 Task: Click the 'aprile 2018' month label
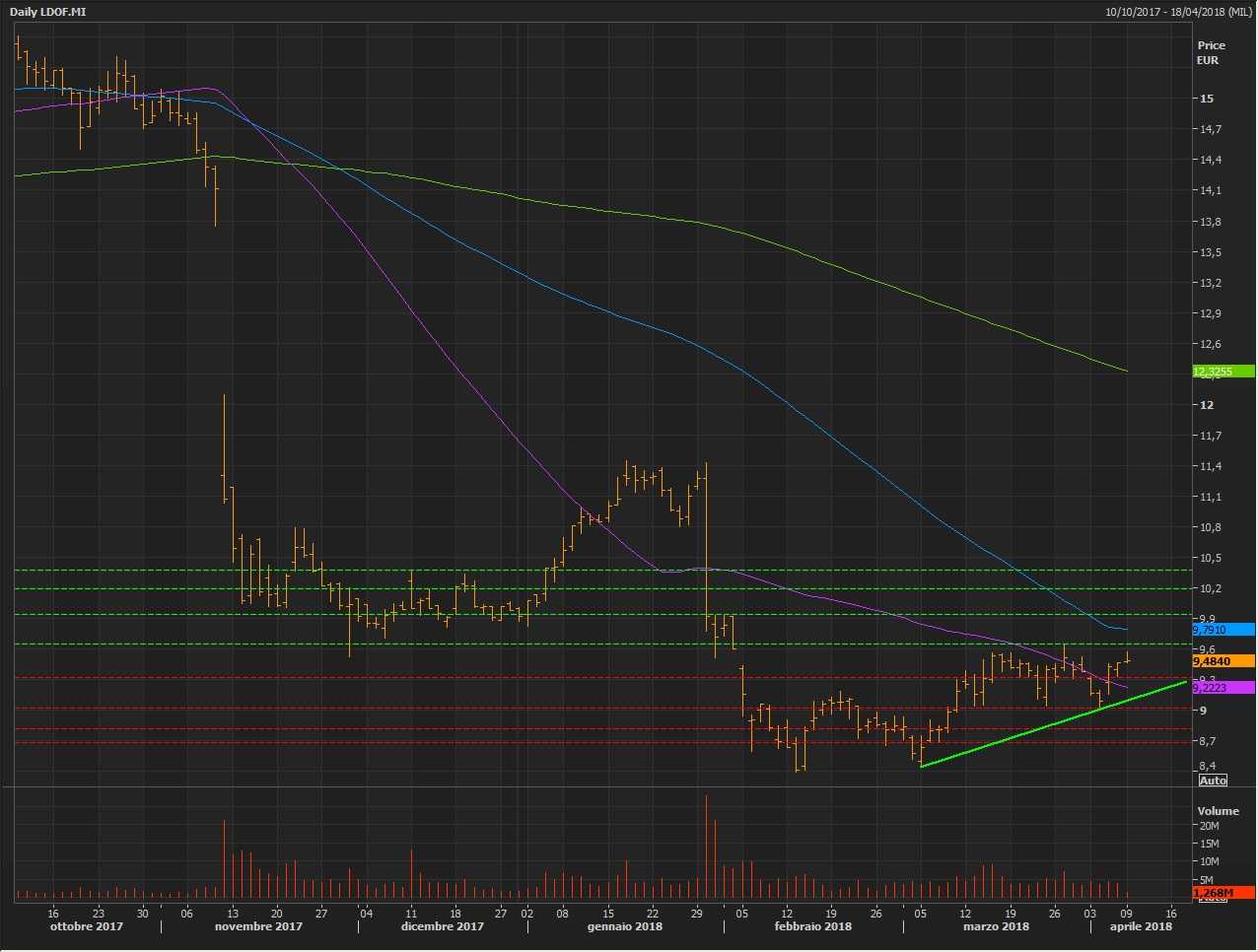coord(1141,926)
